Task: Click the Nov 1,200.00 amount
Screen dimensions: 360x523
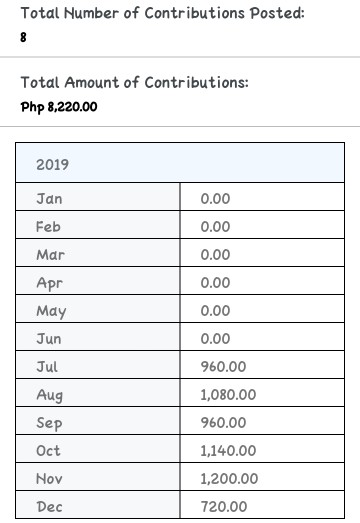Action: pos(229,479)
